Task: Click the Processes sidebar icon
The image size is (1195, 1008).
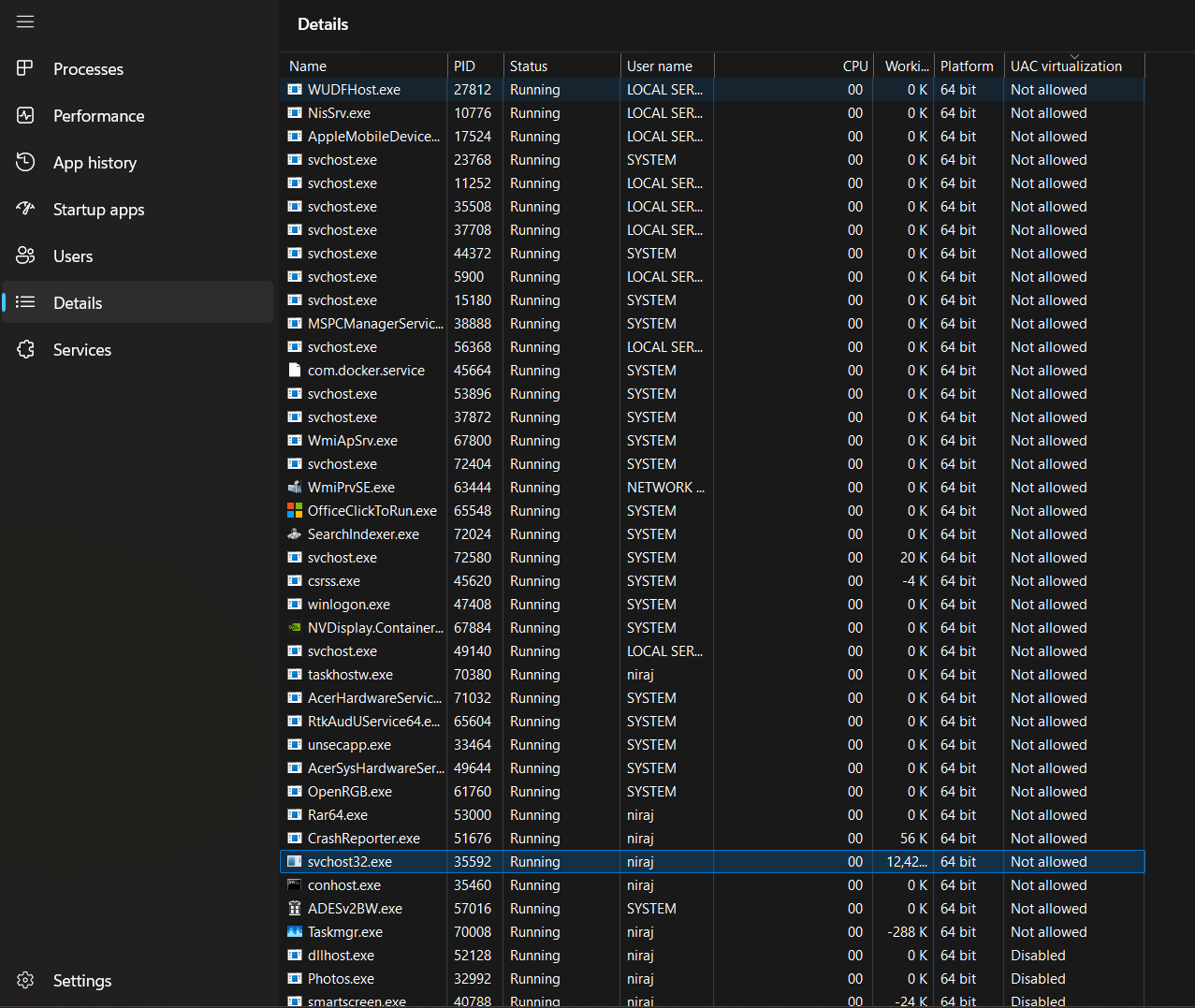Action: (25, 68)
